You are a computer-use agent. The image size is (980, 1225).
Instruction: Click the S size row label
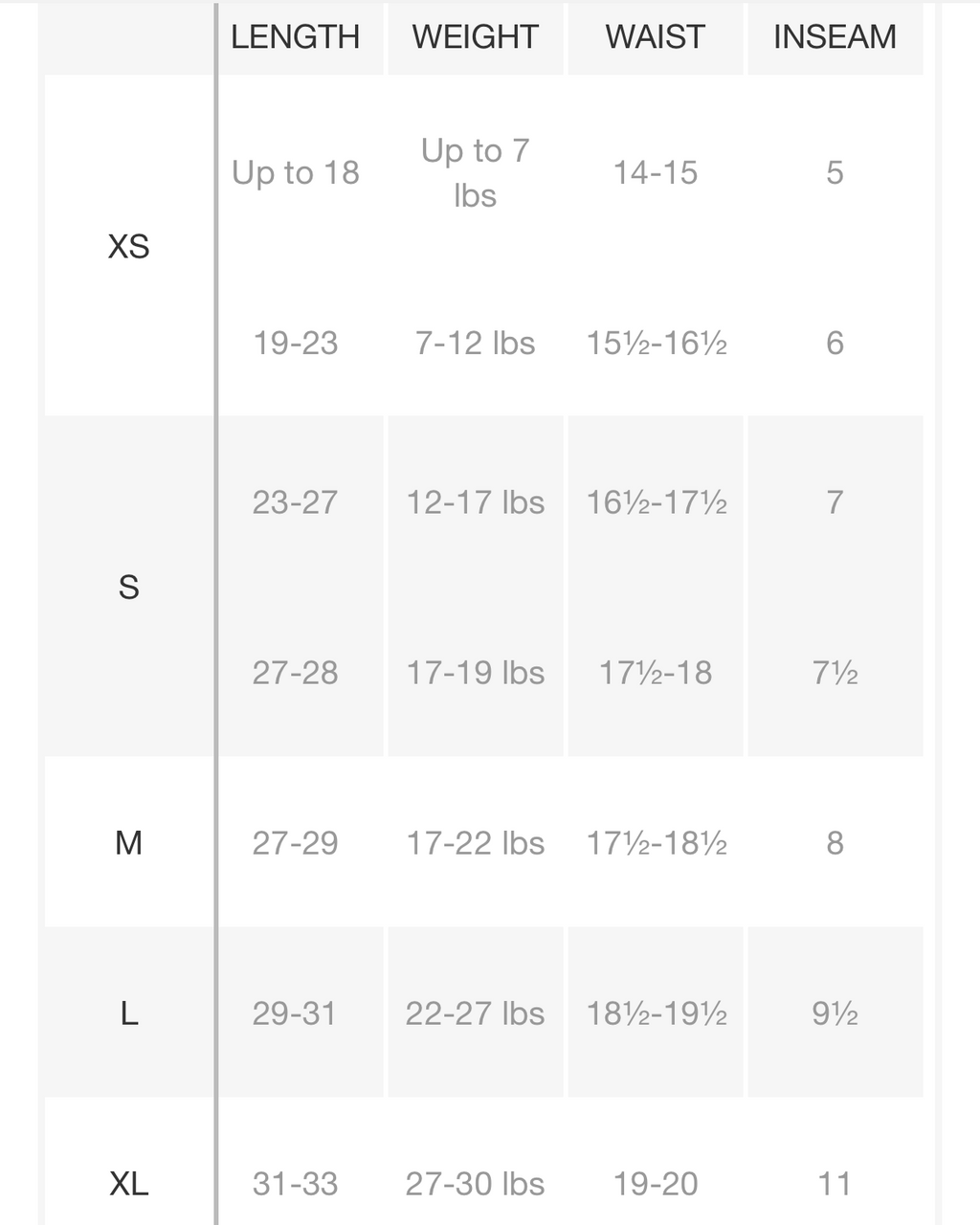pyautogui.click(x=128, y=587)
